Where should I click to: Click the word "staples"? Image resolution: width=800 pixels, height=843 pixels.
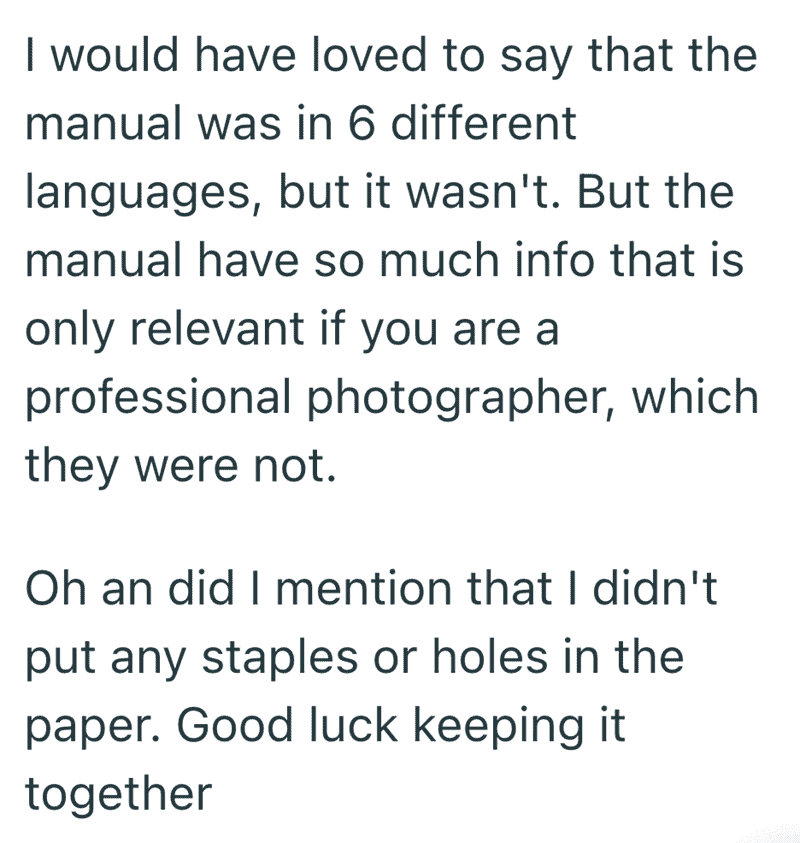280,660
